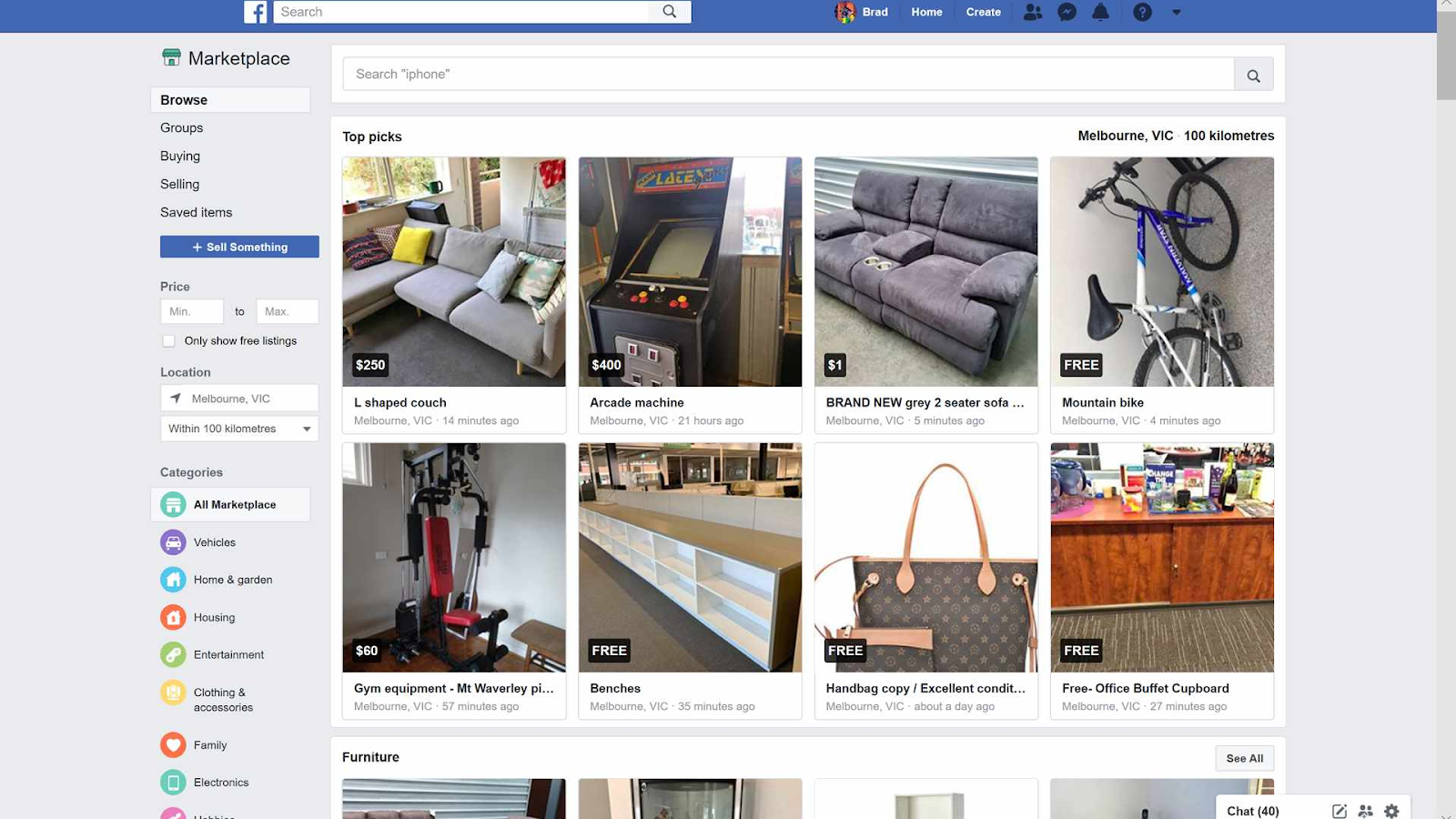The image size is (1456, 819).
Task: Expand the Within 100 kilometres dropdown
Action: (x=240, y=429)
